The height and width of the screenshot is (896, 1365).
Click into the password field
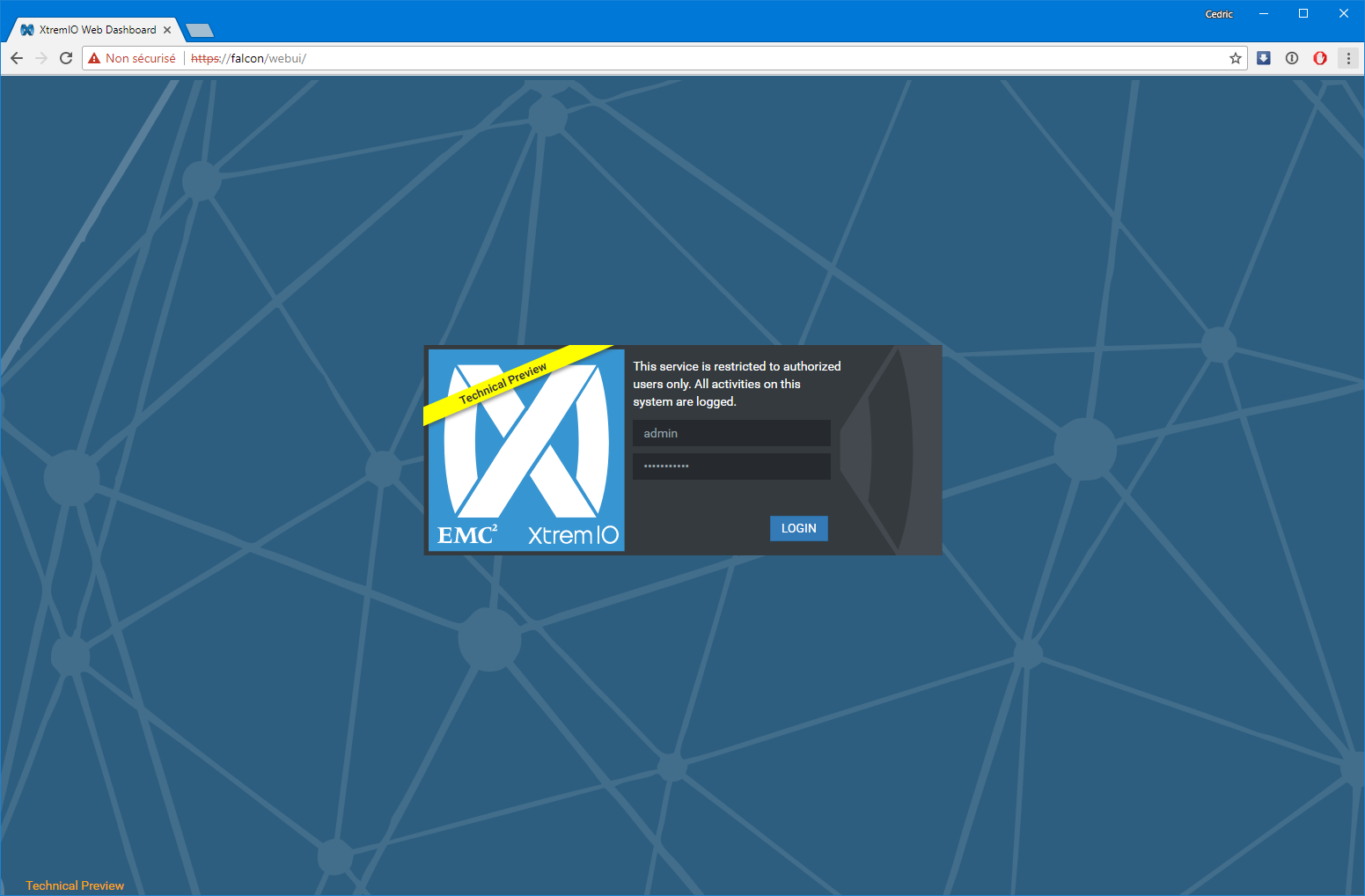730,466
